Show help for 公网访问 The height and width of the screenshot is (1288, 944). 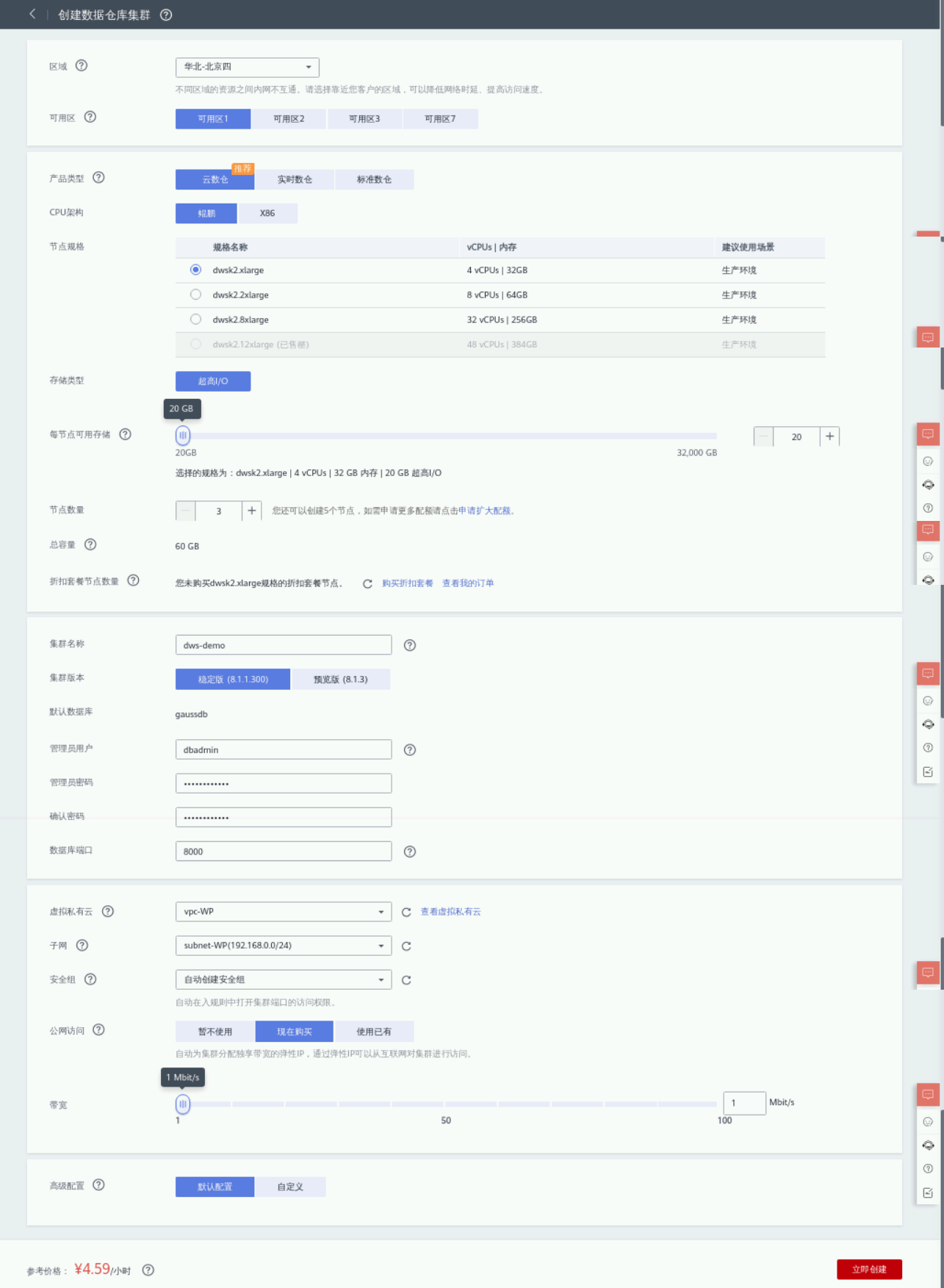tap(98, 1030)
